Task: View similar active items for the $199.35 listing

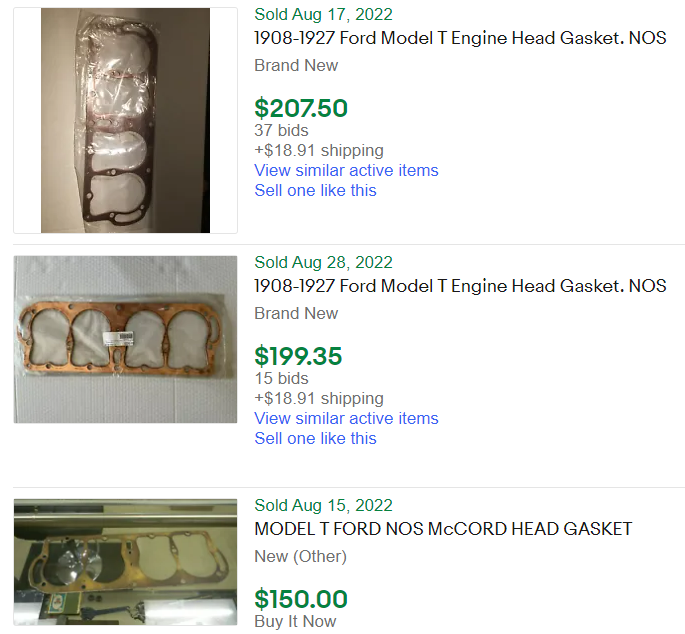Action: [x=346, y=418]
